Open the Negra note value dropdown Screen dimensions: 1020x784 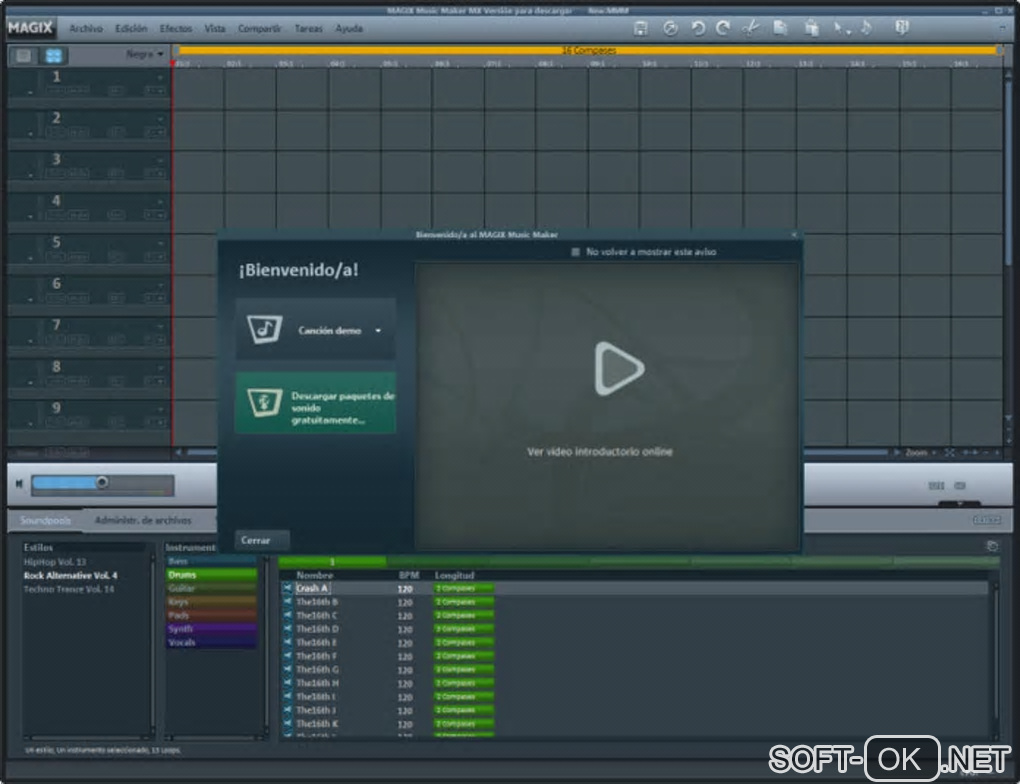click(145, 54)
